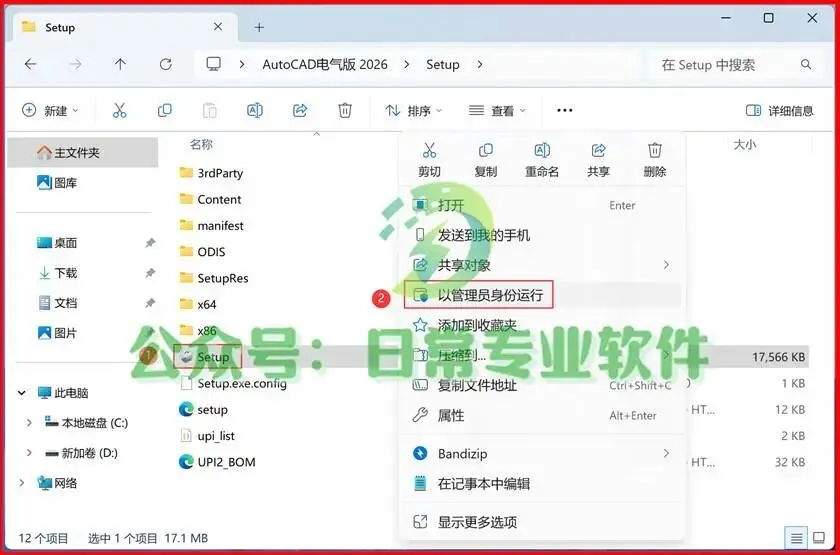The width and height of the screenshot is (840, 555).
Task: Click the This PC icon in address bar
Action: coord(213,64)
